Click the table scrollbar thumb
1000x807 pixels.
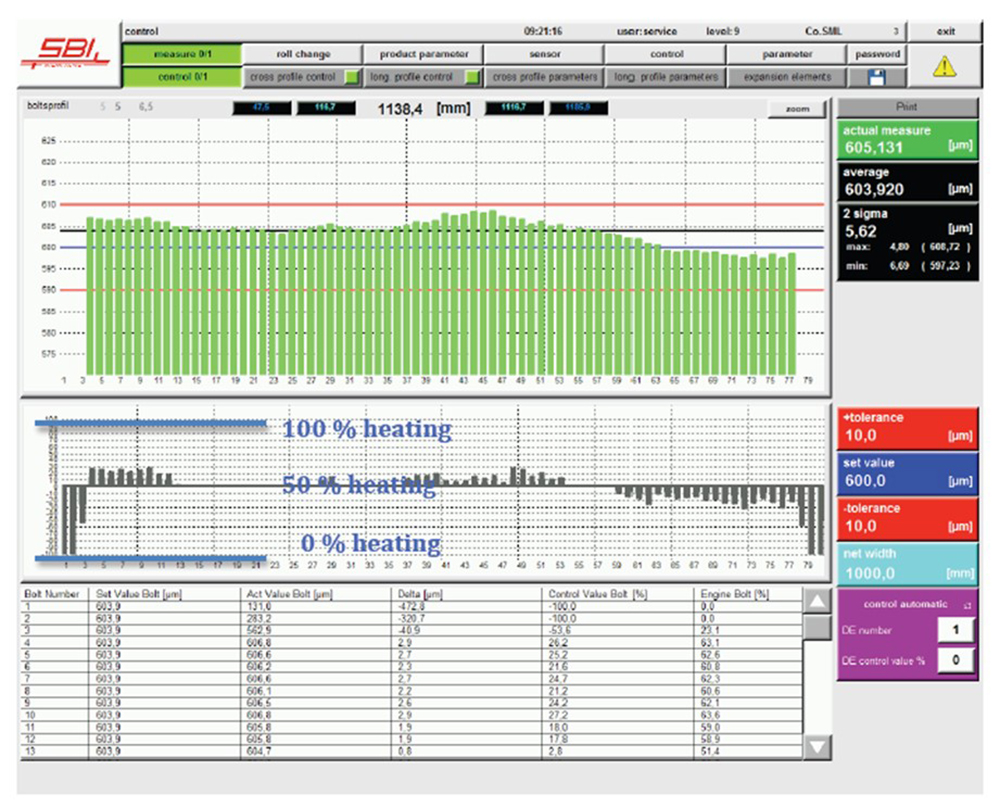[x=817, y=628]
